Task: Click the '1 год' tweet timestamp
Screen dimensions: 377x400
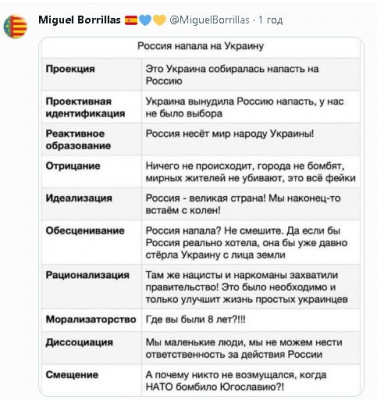Action: 271,20
